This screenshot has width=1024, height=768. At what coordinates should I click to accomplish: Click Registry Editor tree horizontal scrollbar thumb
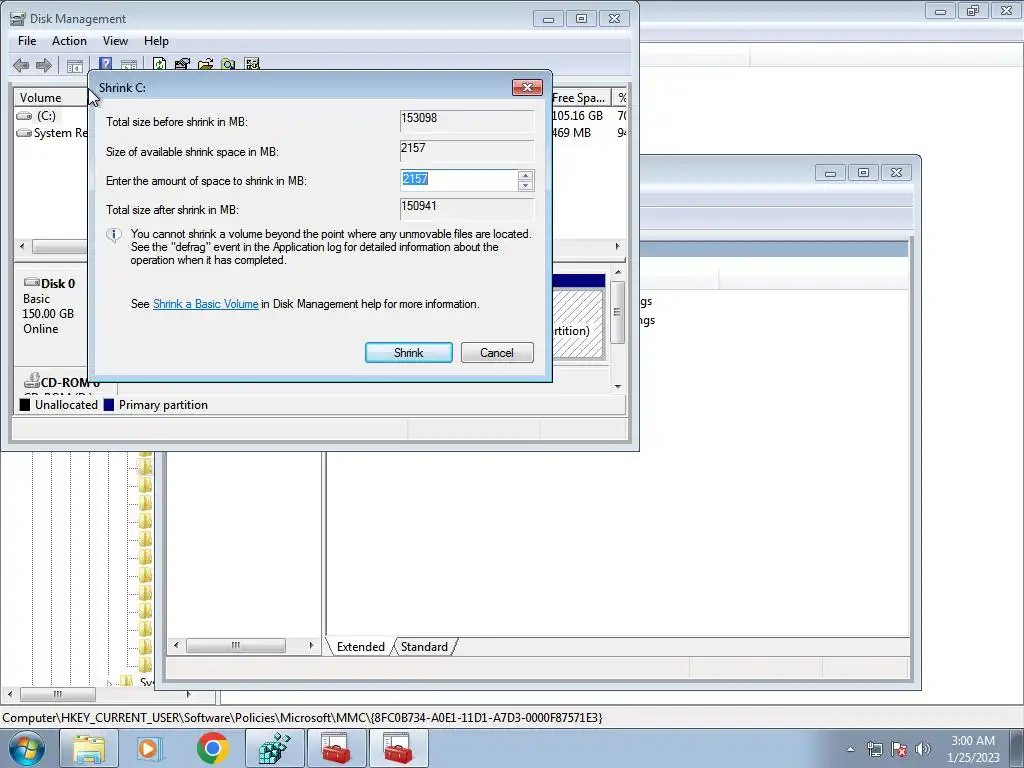click(x=57, y=694)
